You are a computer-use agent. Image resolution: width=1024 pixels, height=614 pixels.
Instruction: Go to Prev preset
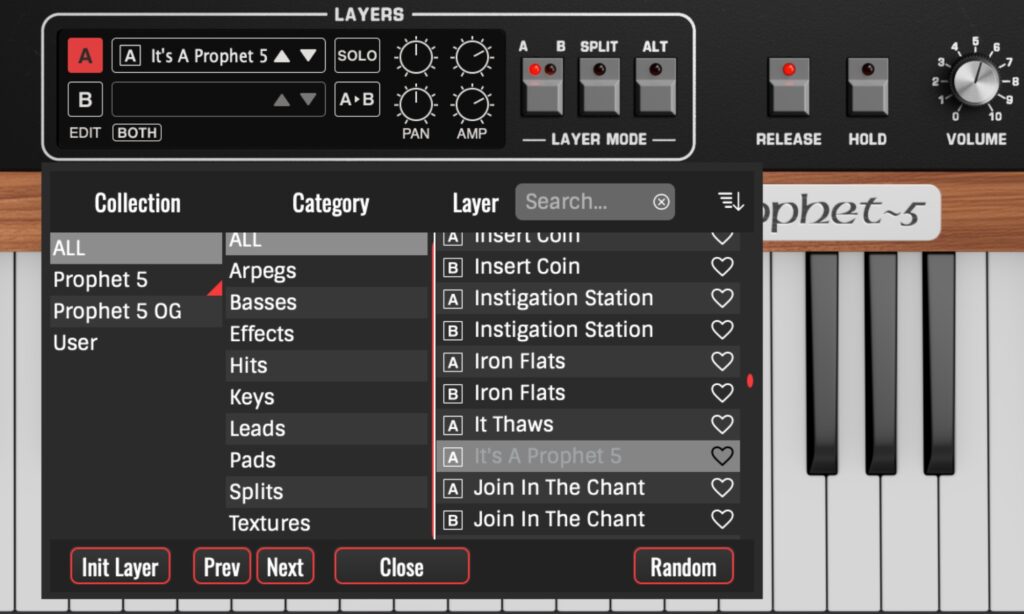221,566
